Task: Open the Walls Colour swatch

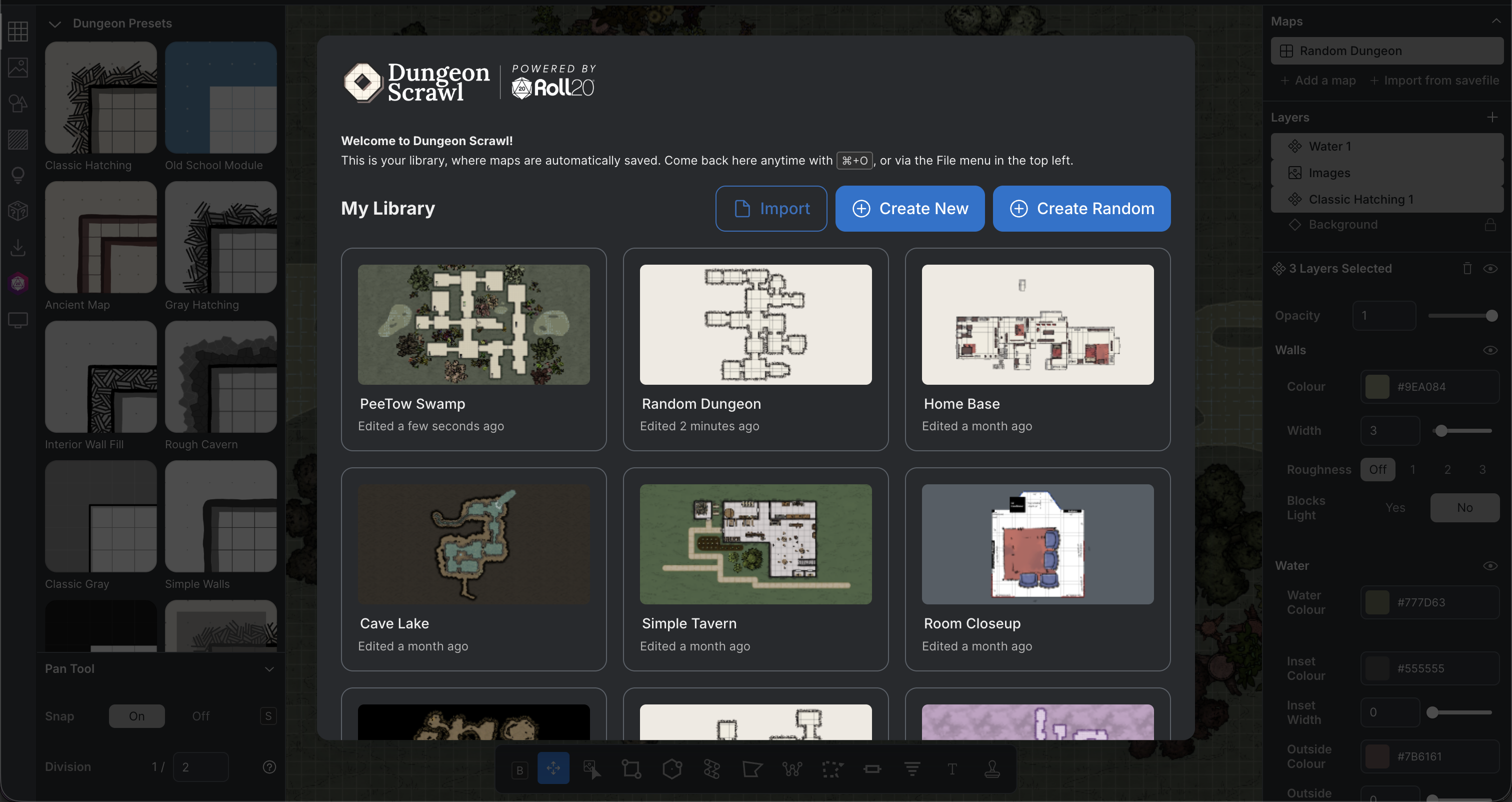Action: coord(1377,386)
